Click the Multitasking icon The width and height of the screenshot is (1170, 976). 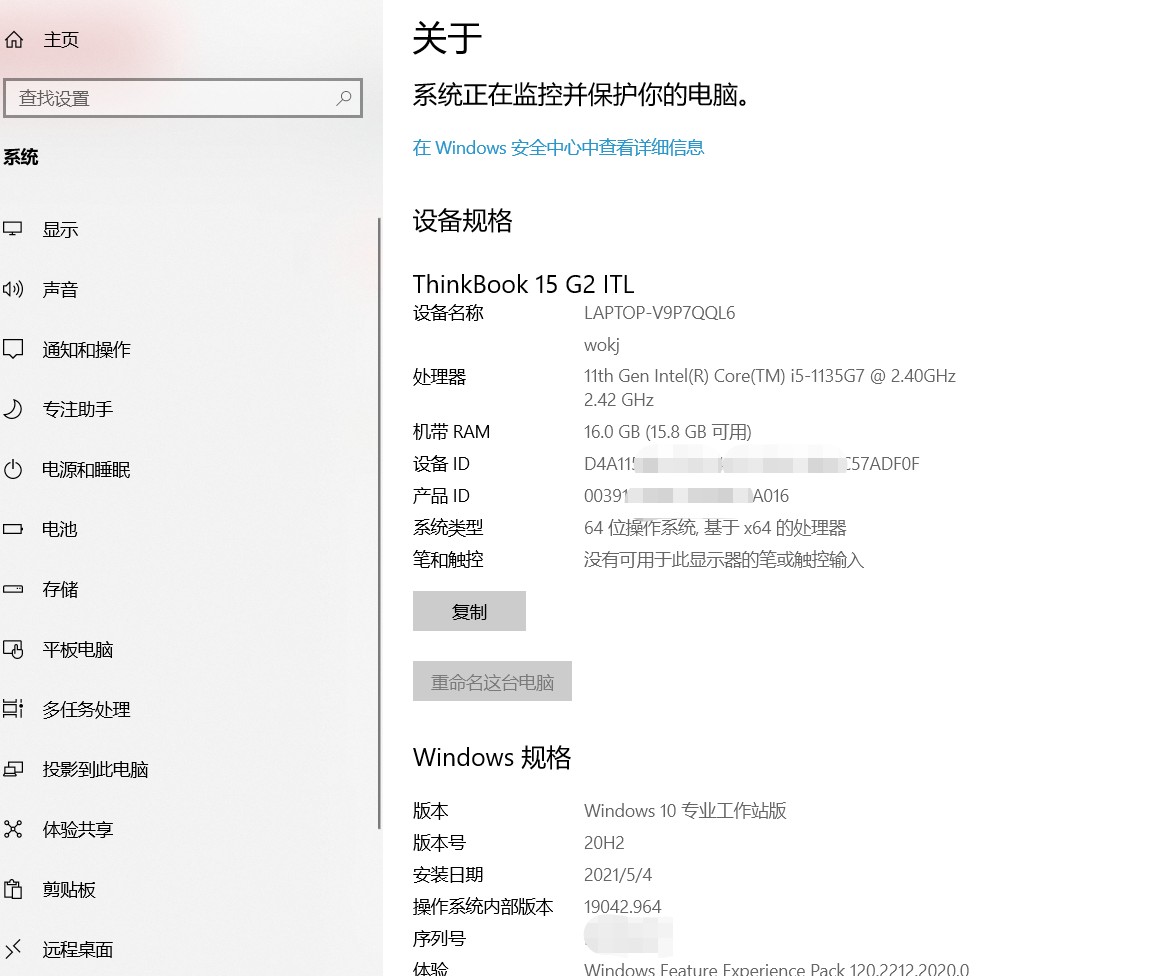click(13, 709)
